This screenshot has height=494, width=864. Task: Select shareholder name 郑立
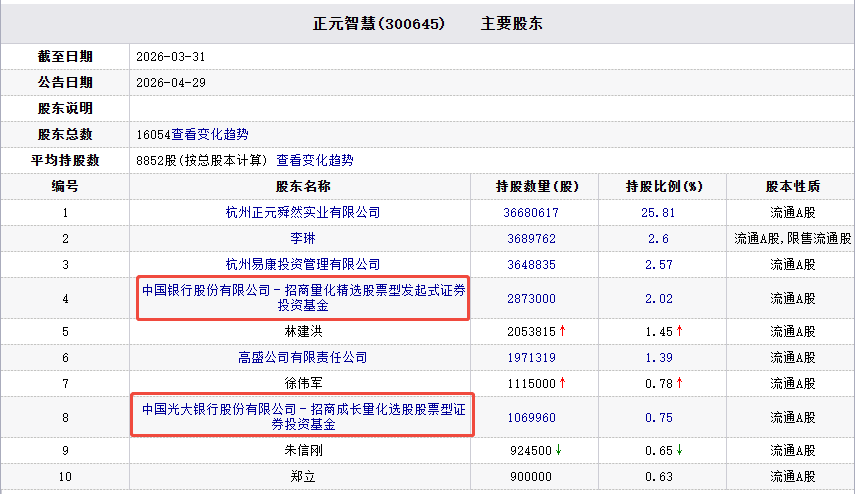303,476
